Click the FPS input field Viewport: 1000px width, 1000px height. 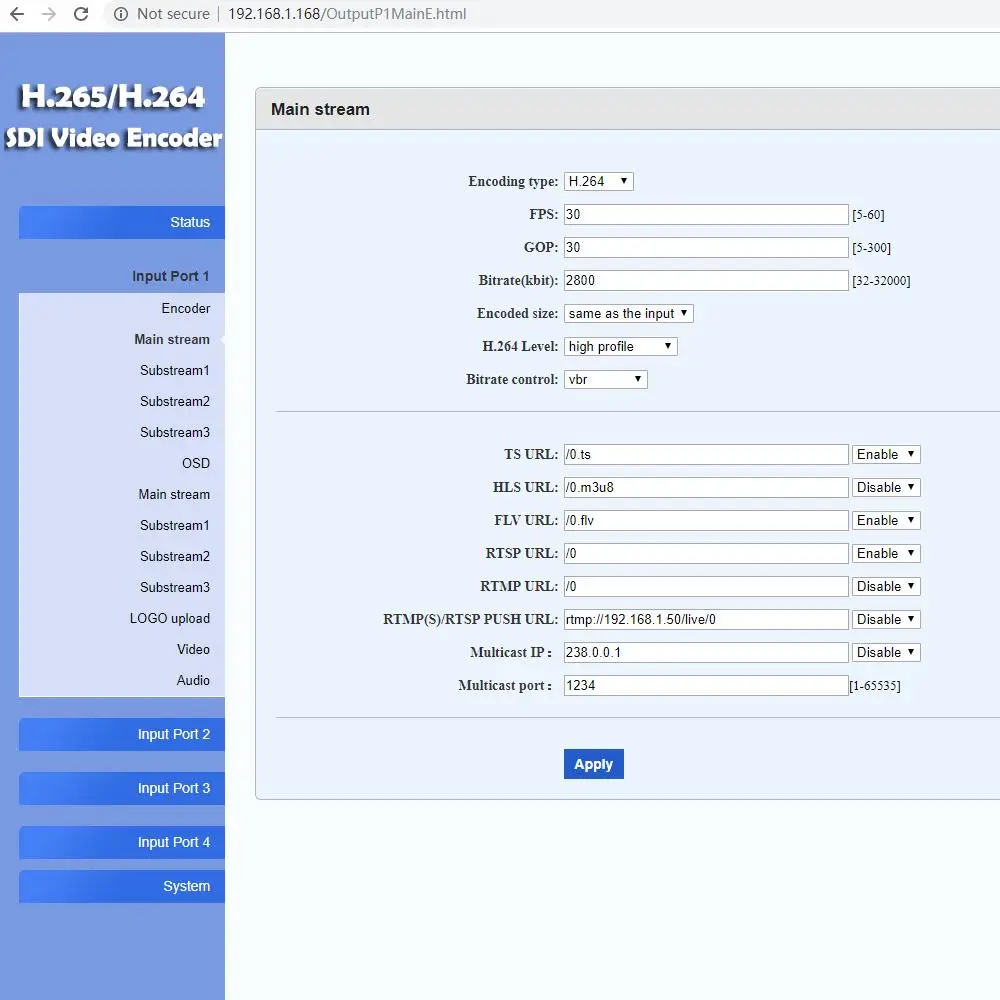(706, 214)
